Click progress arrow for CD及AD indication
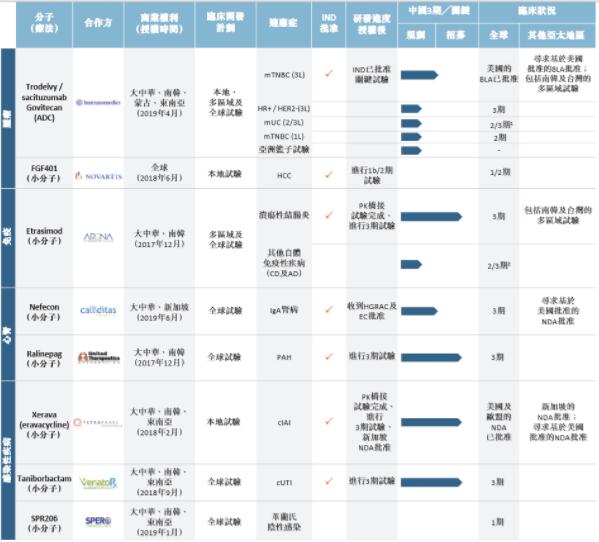The height and width of the screenshot is (542, 599). [411, 264]
